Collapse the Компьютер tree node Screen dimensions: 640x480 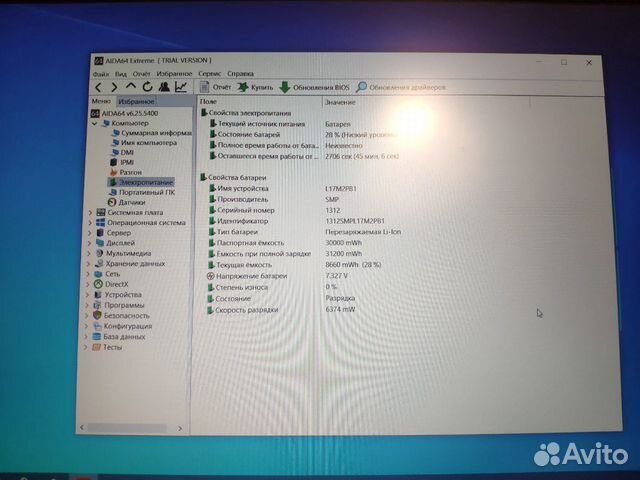(x=94, y=123)
